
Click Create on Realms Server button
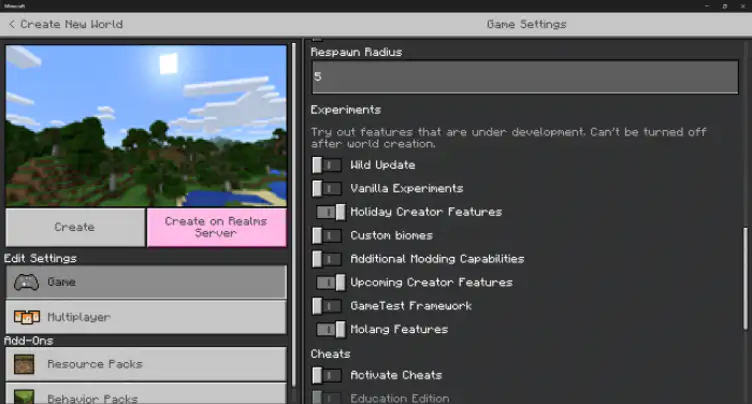pos(216,227)
